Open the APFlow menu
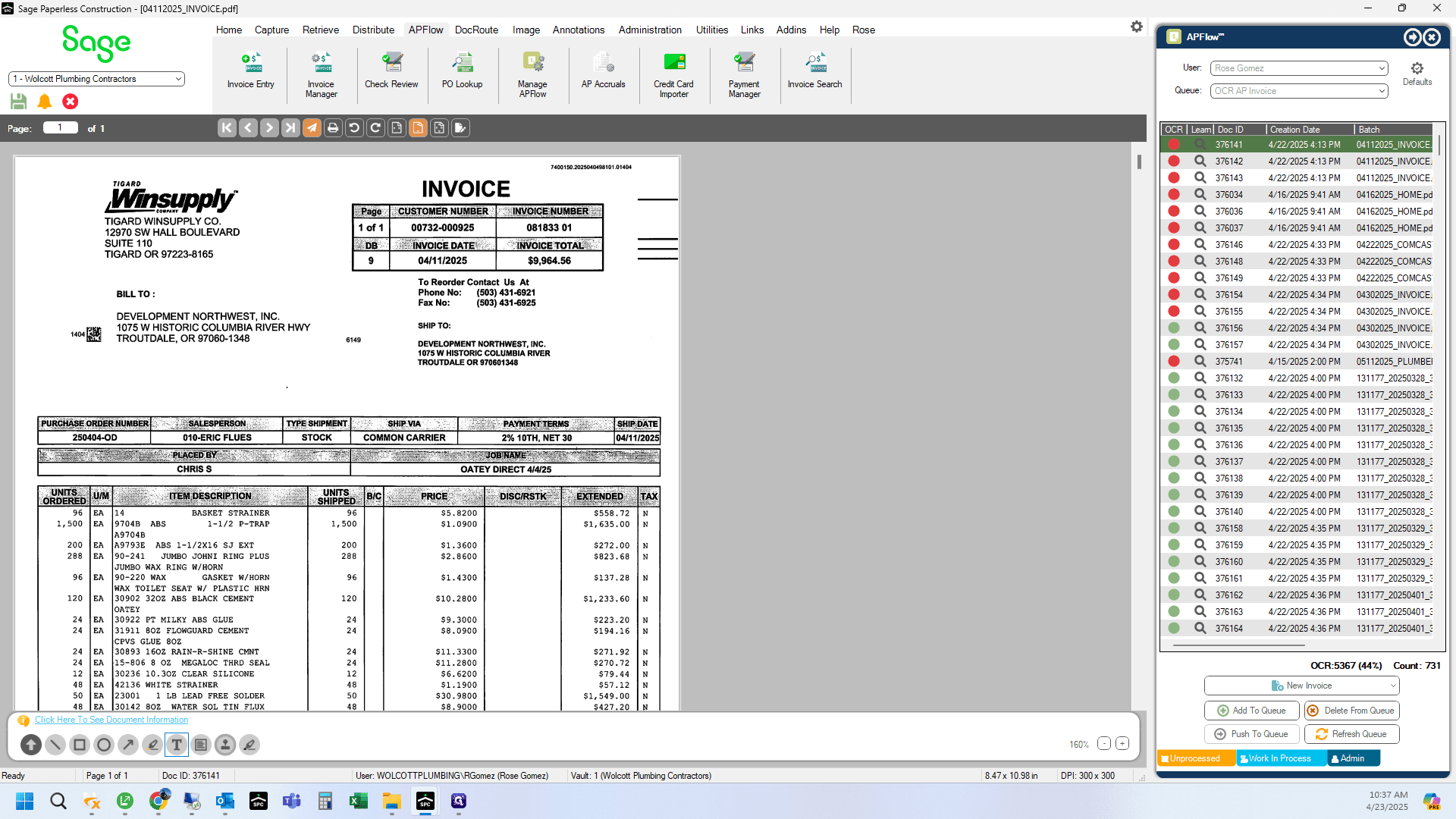1456x819 pixels. 425,30
